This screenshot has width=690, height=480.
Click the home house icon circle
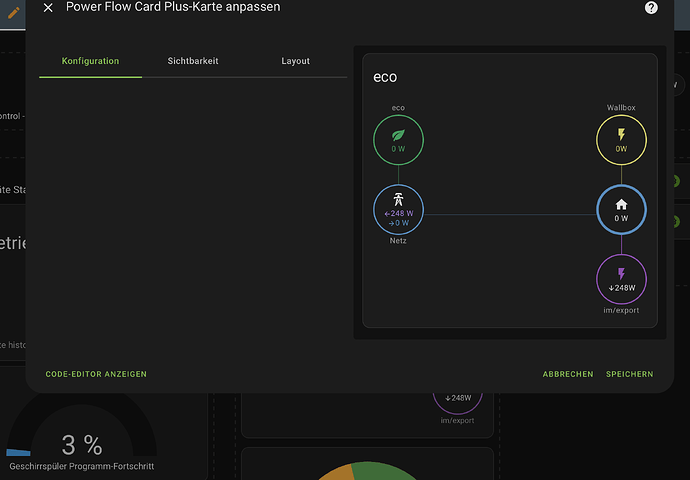point(621,209)
